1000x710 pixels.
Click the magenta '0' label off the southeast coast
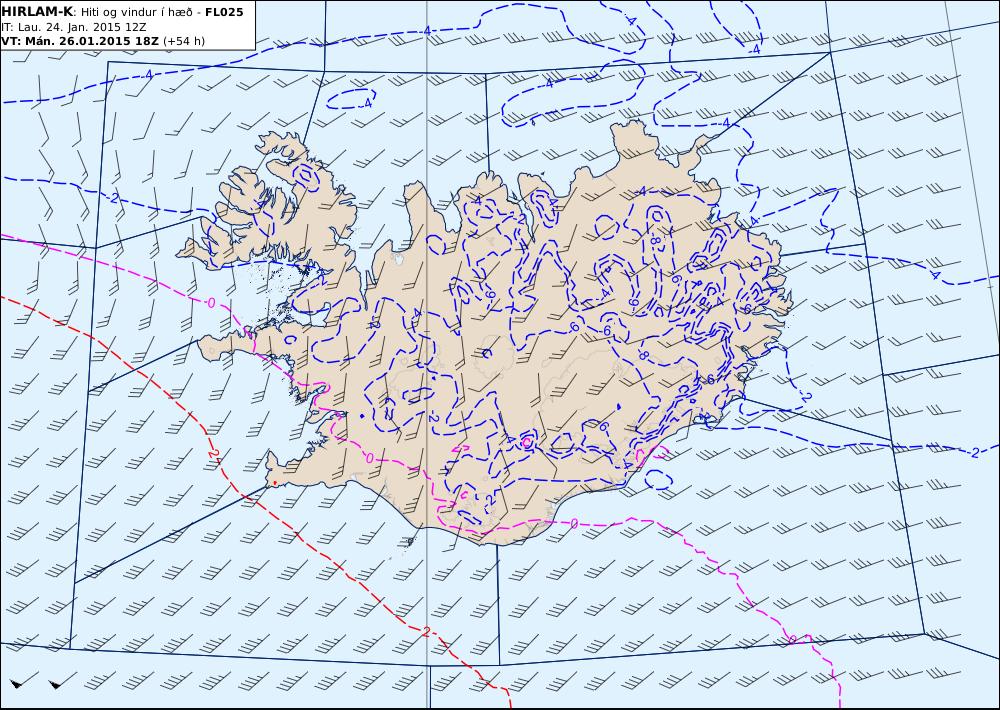pos(574,524)
